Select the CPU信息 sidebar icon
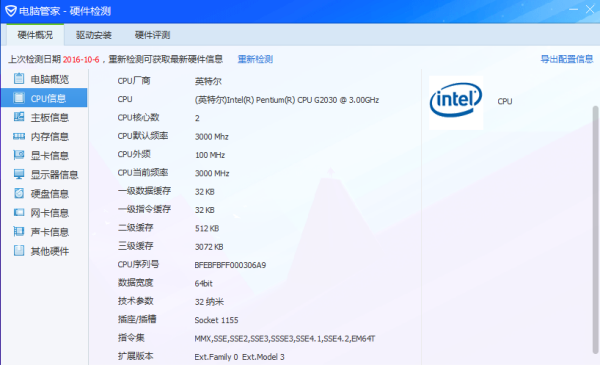Image resolution: width=600 pixels, height=365 pixels. coord(19,98)
